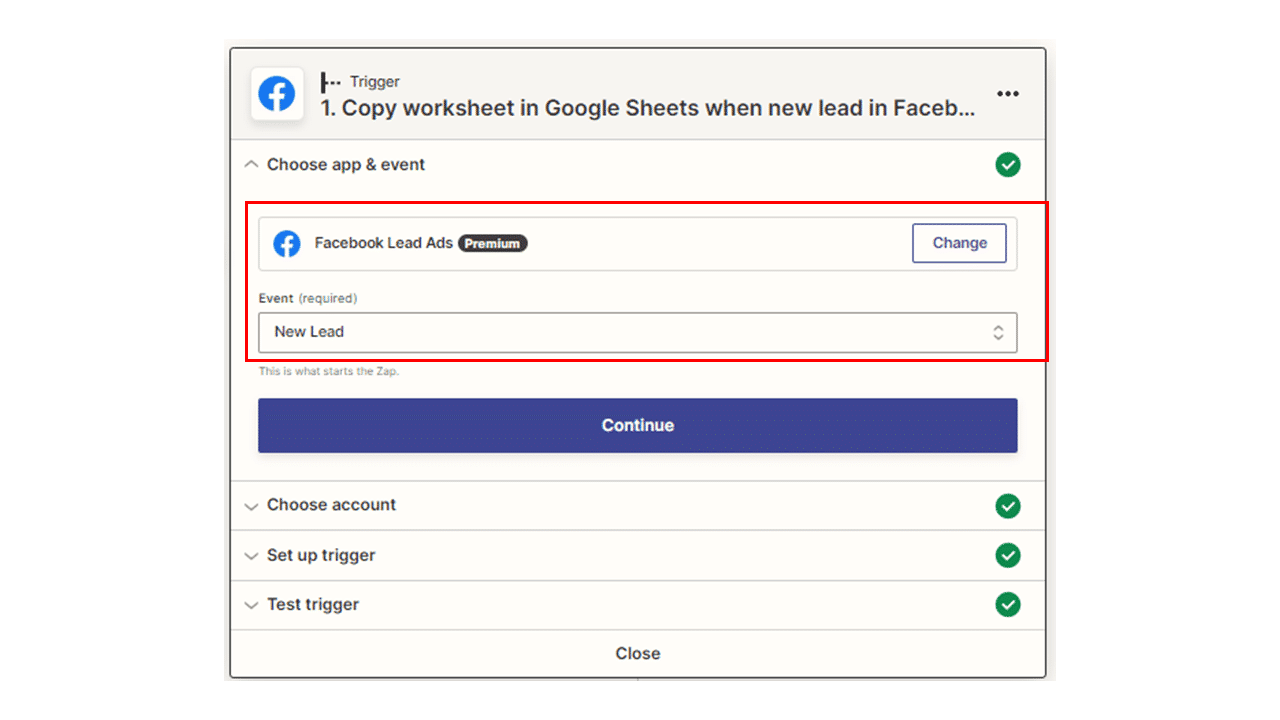
Task: Click the Zap title "1. Copy worksheet in Google Sheets…"
Action: (x=648, y=108)
